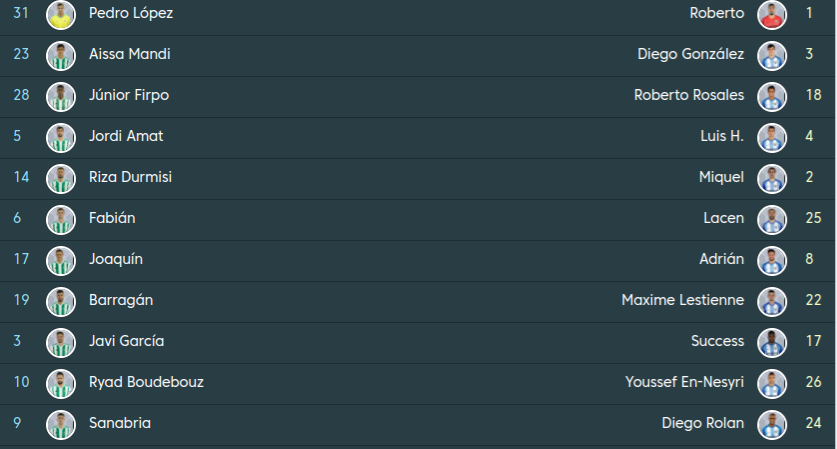Click Sanabria's player avatar icon
Viewport: 837px width, 449px height.
61,424
